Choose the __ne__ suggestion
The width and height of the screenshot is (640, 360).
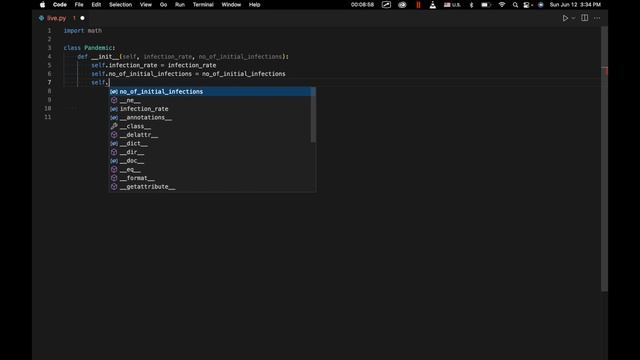click(210, 100)
